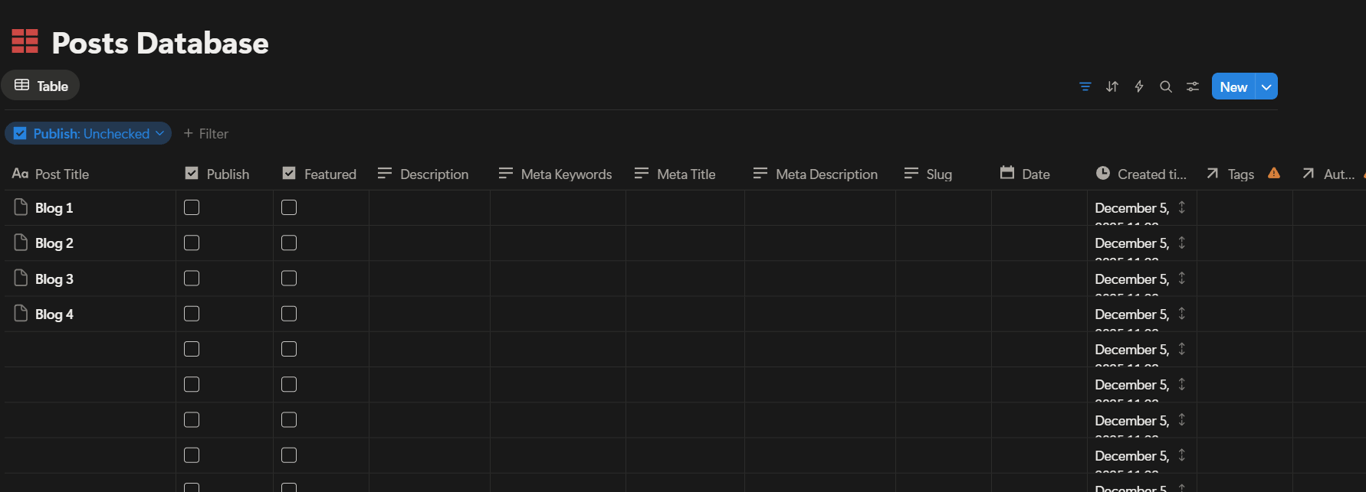Click the Description cell for Blog 1
This screenshot has height=492, width=1366.
click(429, 208)
